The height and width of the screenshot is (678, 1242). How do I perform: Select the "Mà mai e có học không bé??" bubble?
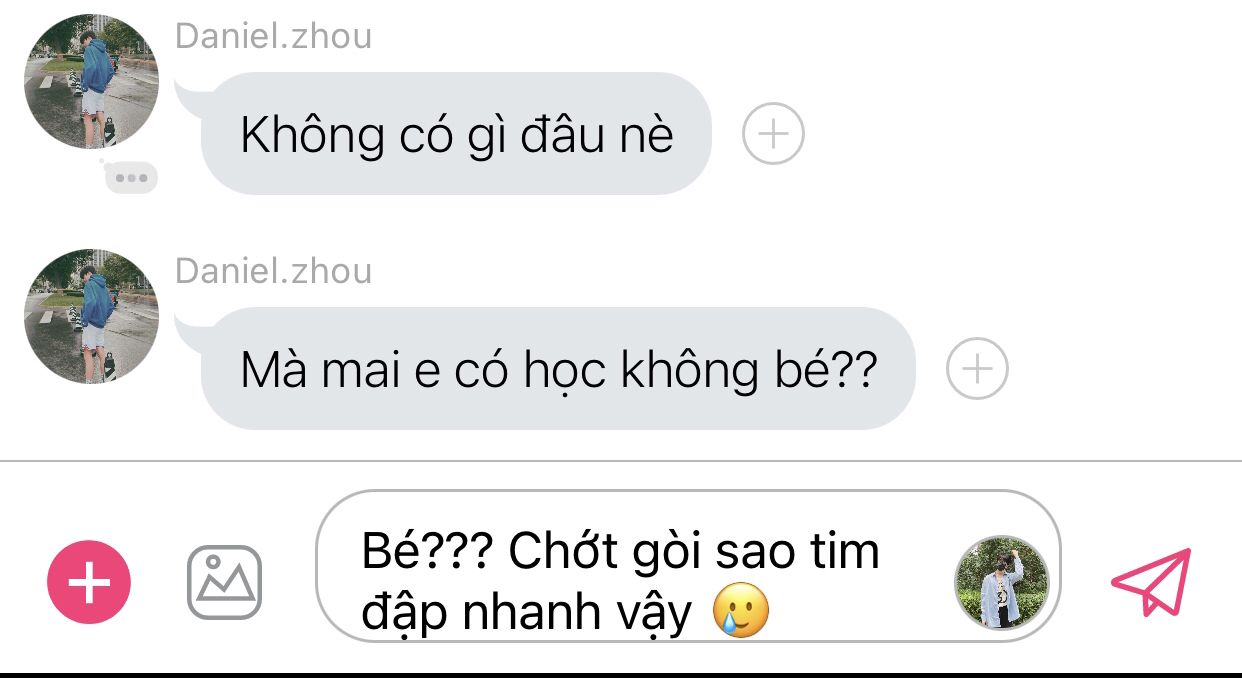point(558,369)
